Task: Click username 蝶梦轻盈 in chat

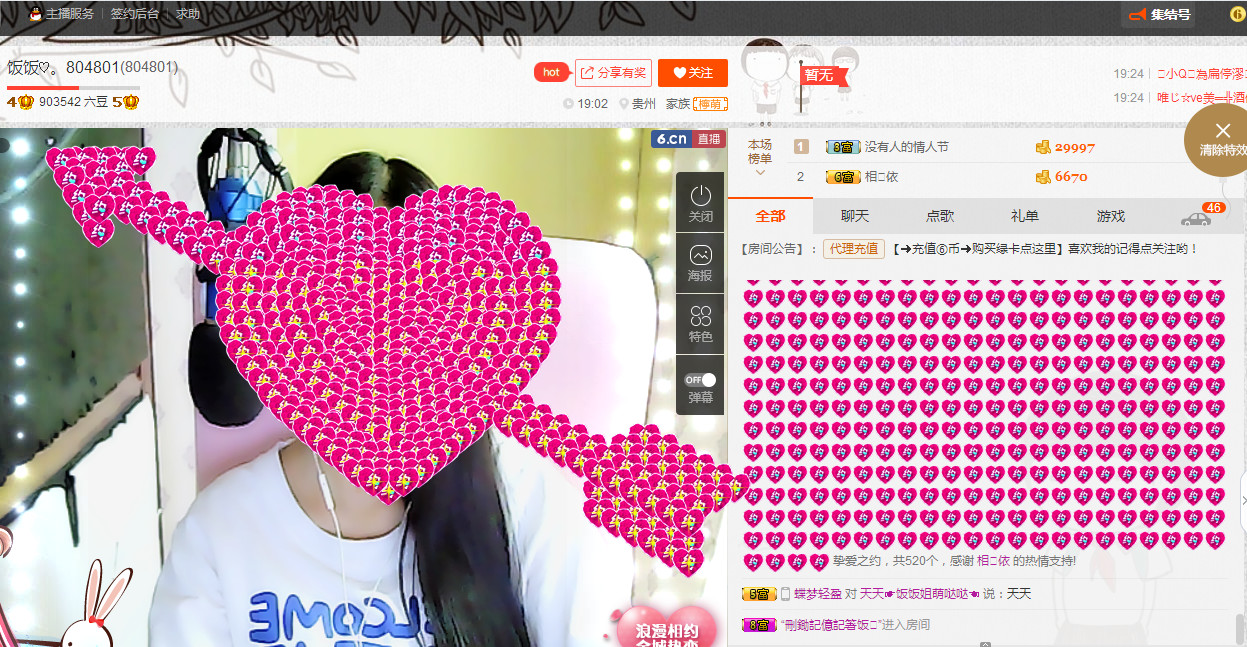Action: point(818,594)
